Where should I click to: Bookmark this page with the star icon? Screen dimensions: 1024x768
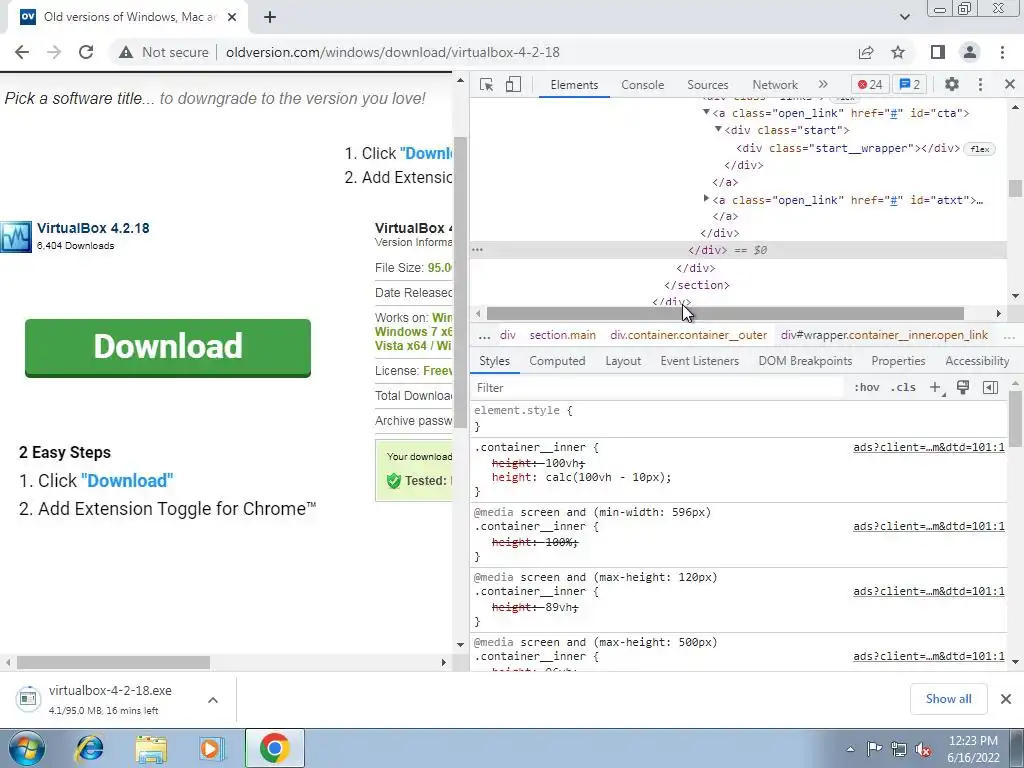click(x=898, y=52)
